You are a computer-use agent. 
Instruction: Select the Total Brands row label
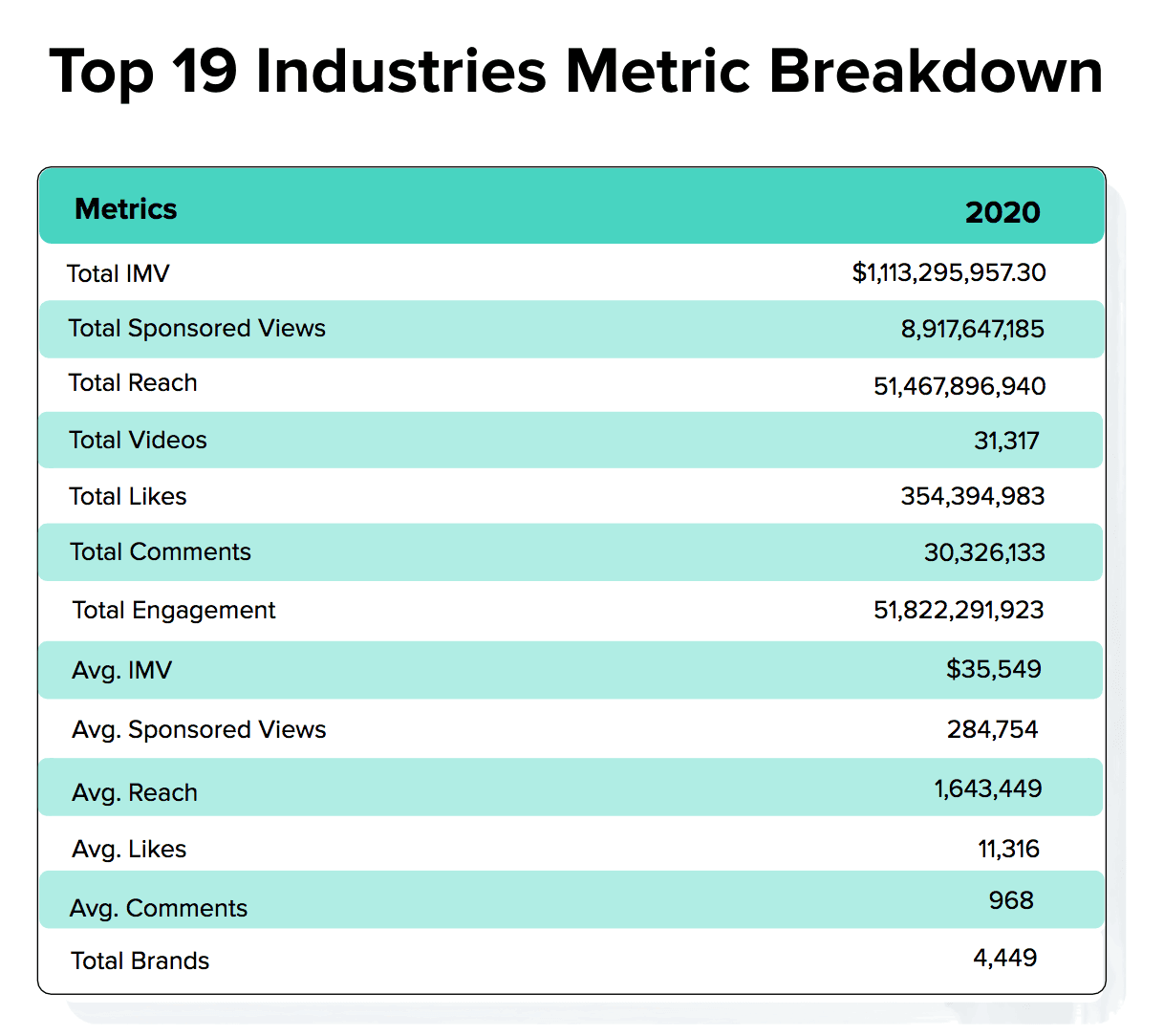tap(140, 961)
